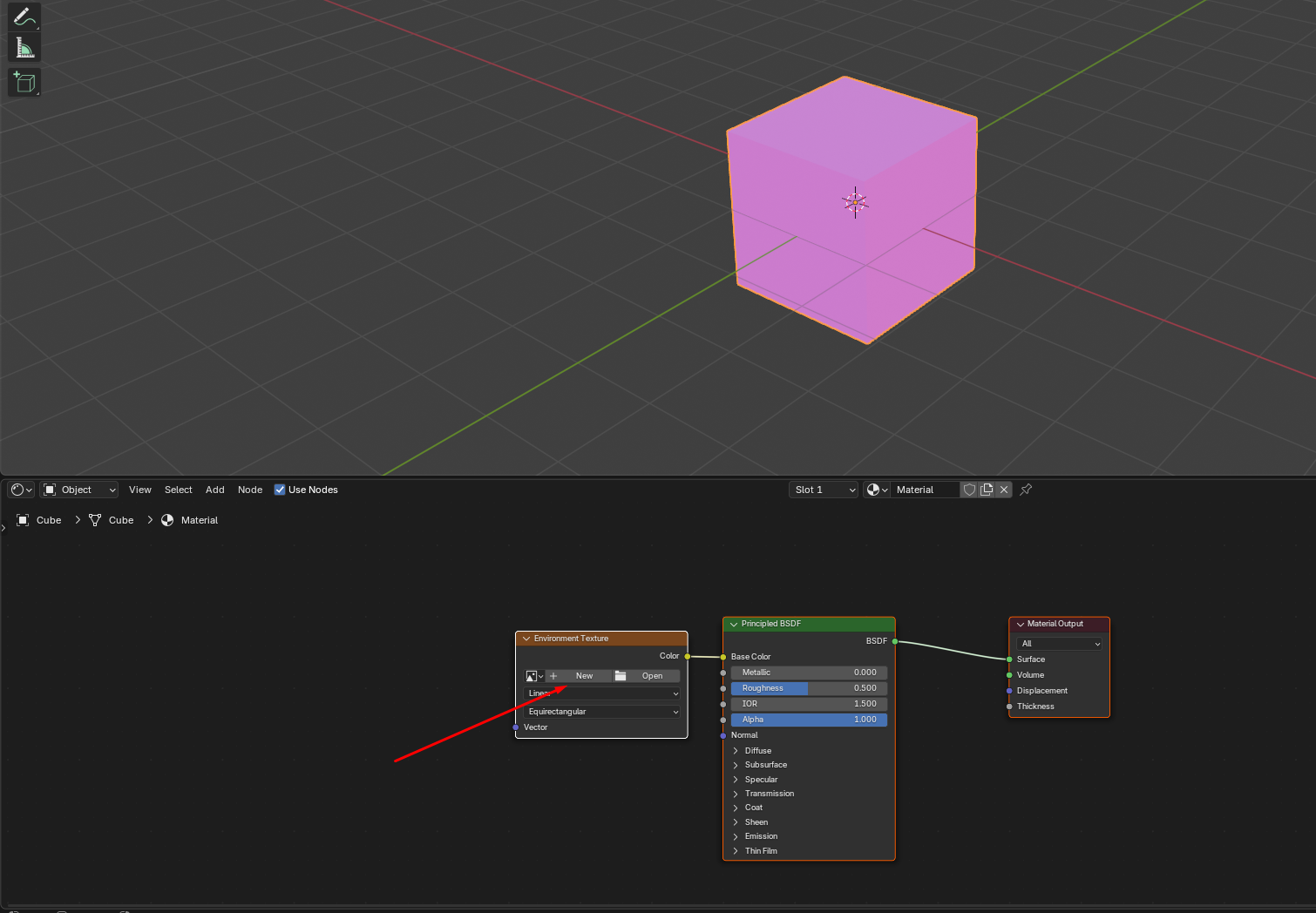The width and height of the screenshot is (1316, 913).
Task: Toggle the fake user shield icon
Action: tap(969, 490)
